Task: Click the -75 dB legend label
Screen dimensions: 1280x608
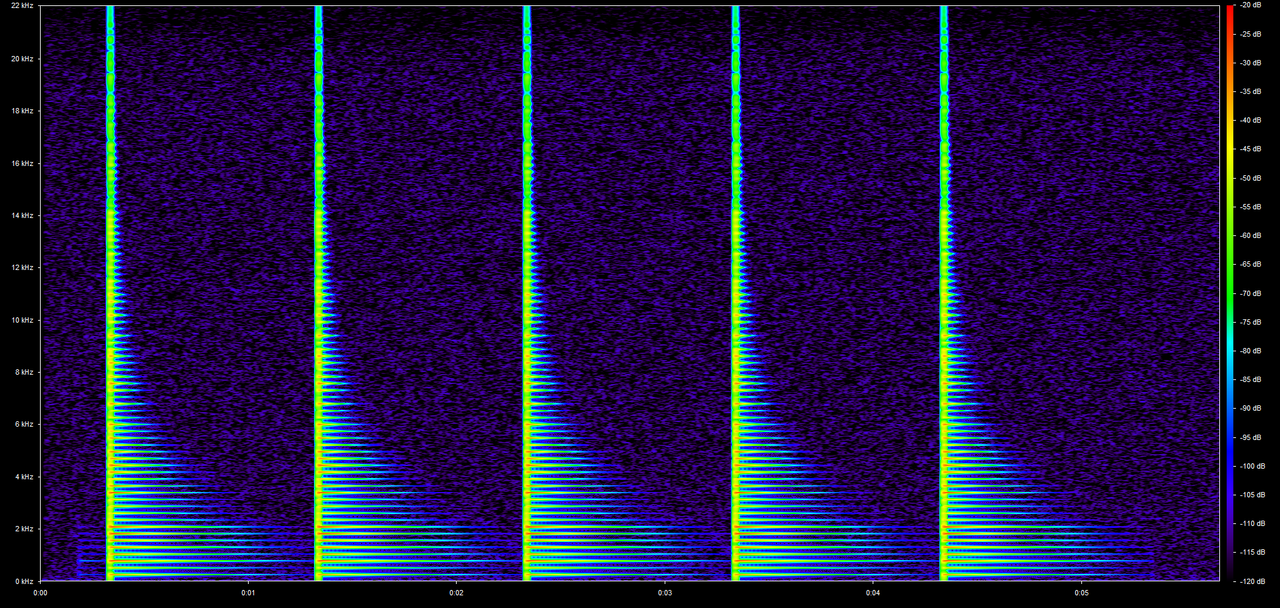Action: (x=1251, y=322)
